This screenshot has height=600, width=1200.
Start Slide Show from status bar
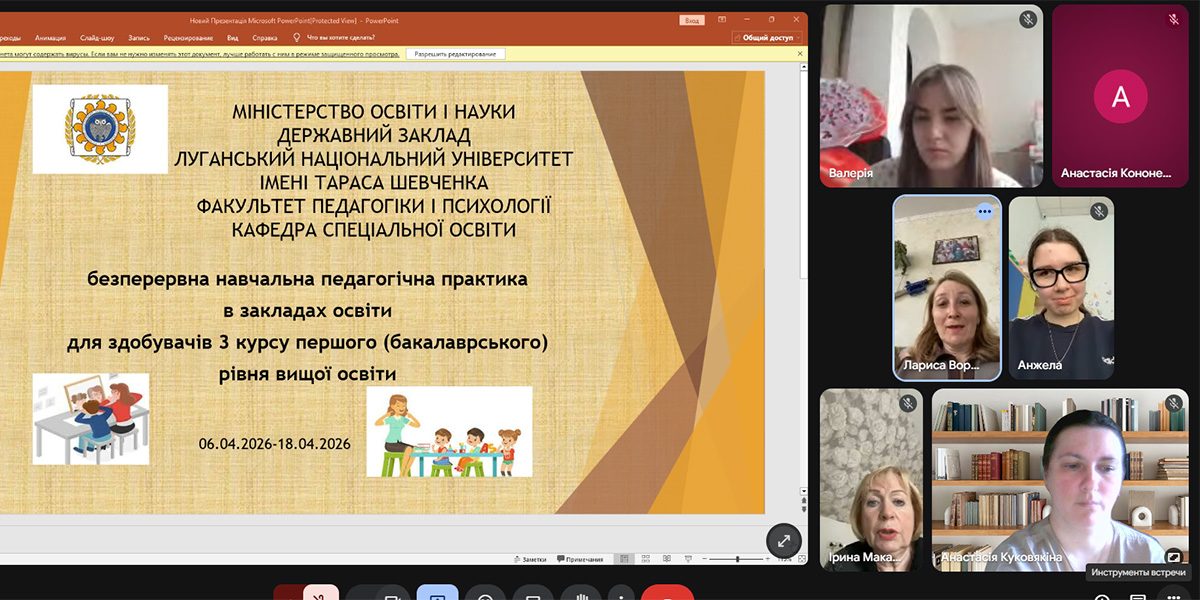[688, 559]
